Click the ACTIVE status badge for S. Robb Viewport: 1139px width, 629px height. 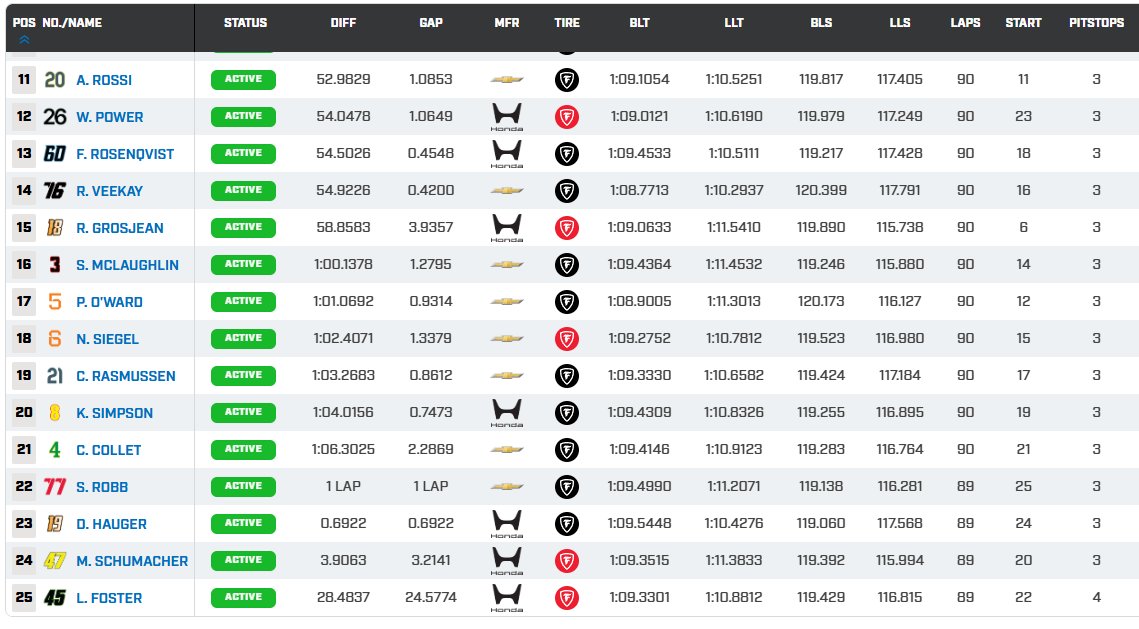[243, 486]
